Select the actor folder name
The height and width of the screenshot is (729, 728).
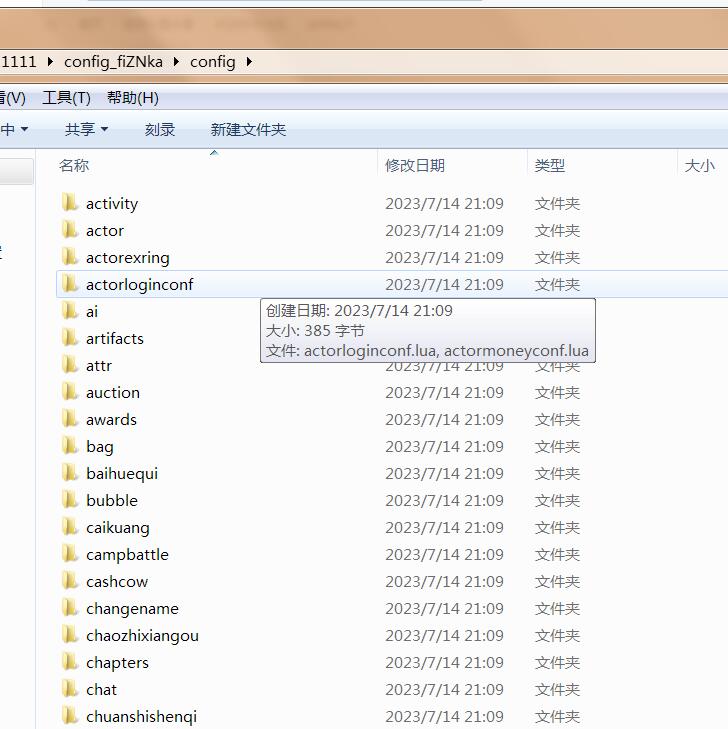(105, 231)
